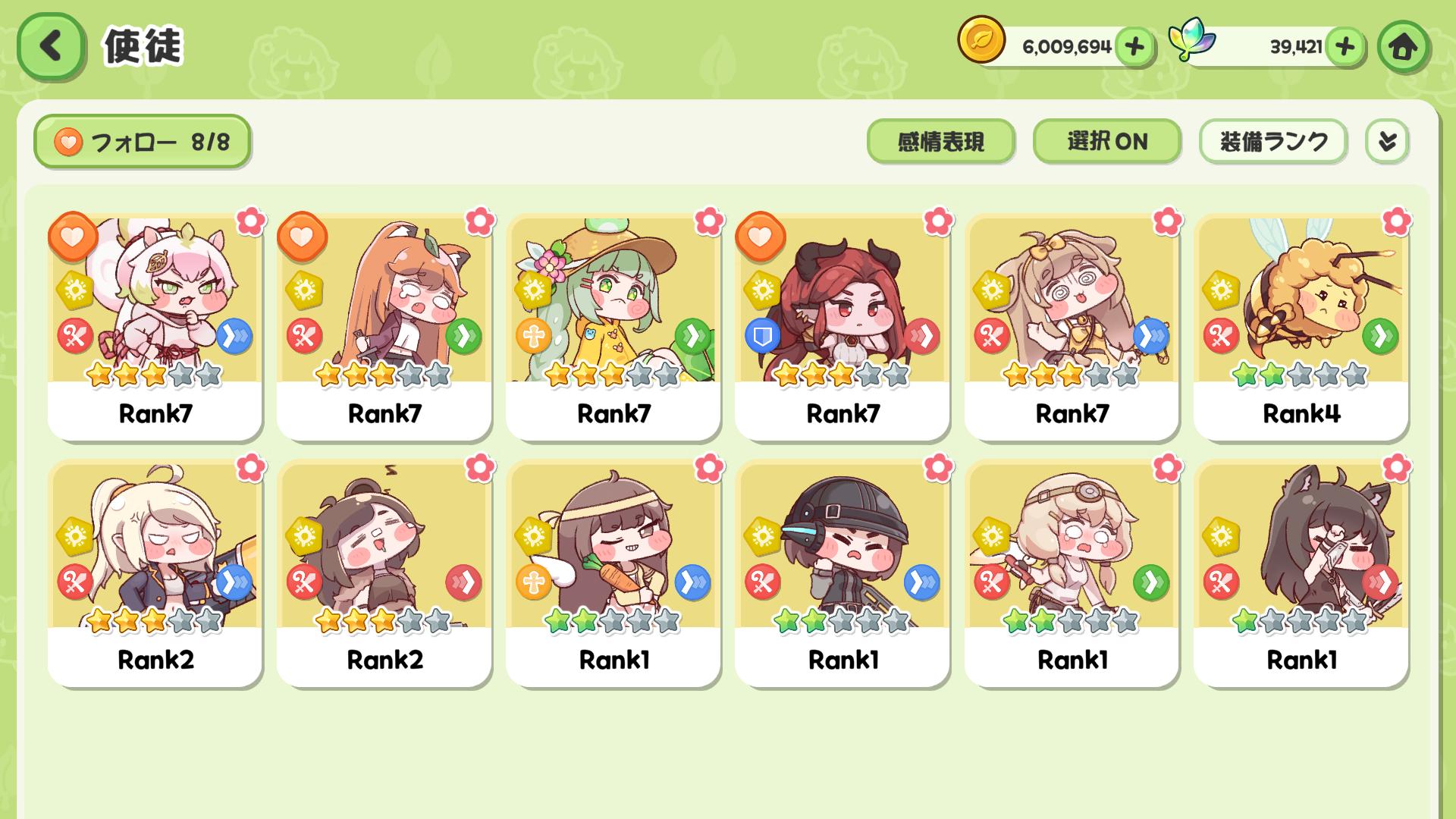The width and height of the screenshot is (1456, 819).
Task: Open the green-haired straw hat girl card
Action: (613, 328)
